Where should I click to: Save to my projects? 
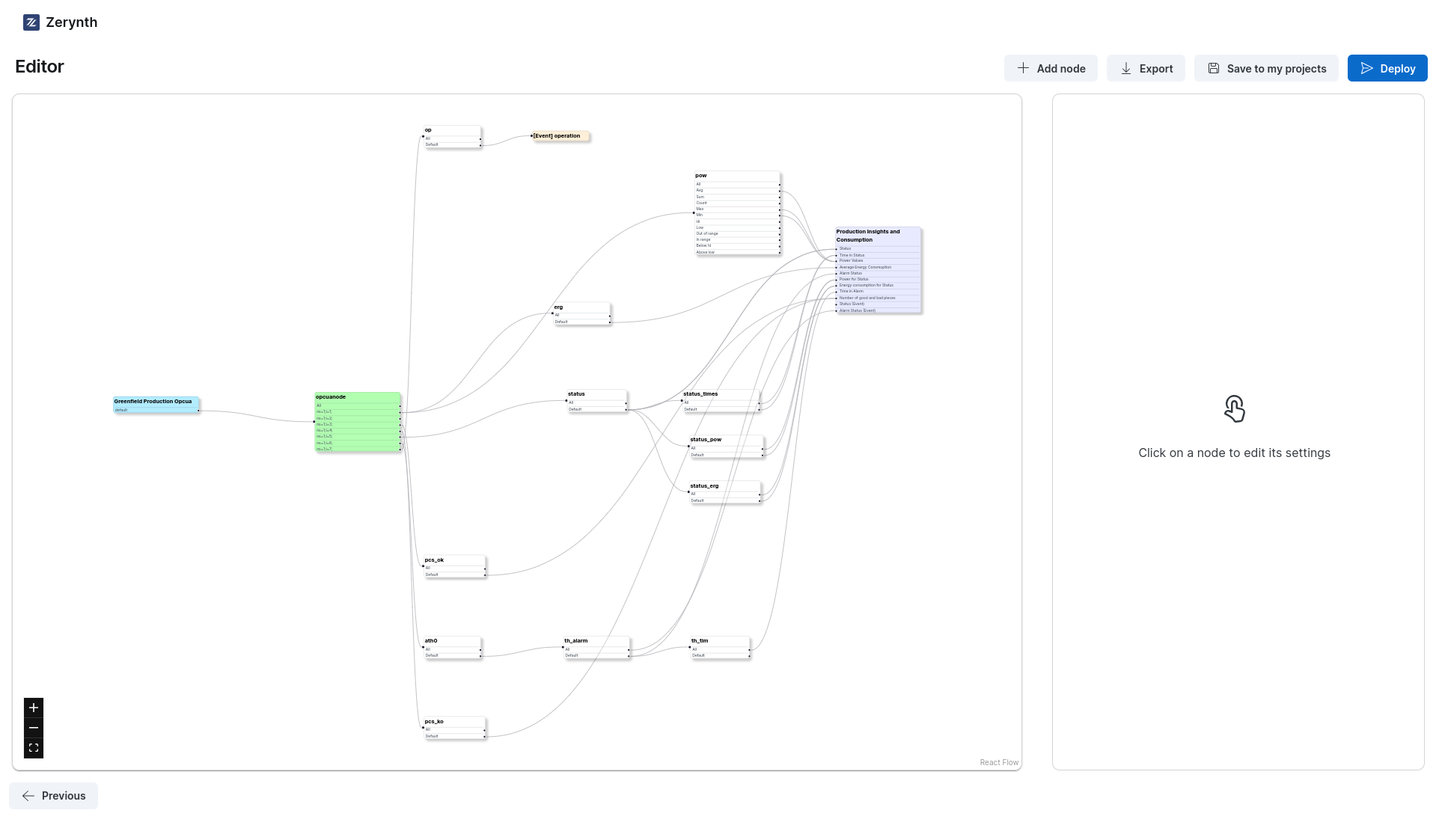pos(1266,68)
